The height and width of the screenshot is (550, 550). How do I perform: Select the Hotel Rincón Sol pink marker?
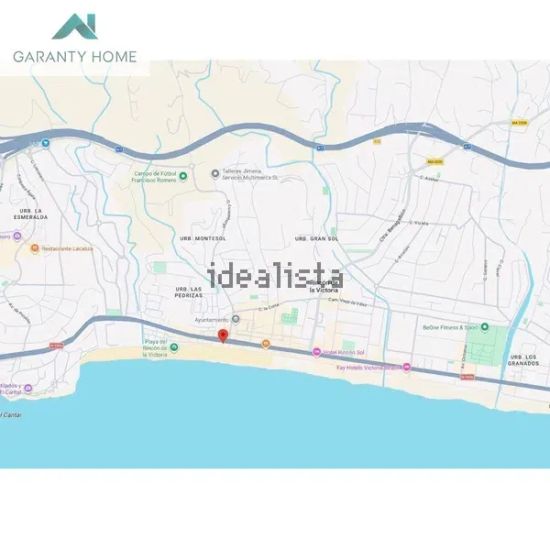(316, 352)
